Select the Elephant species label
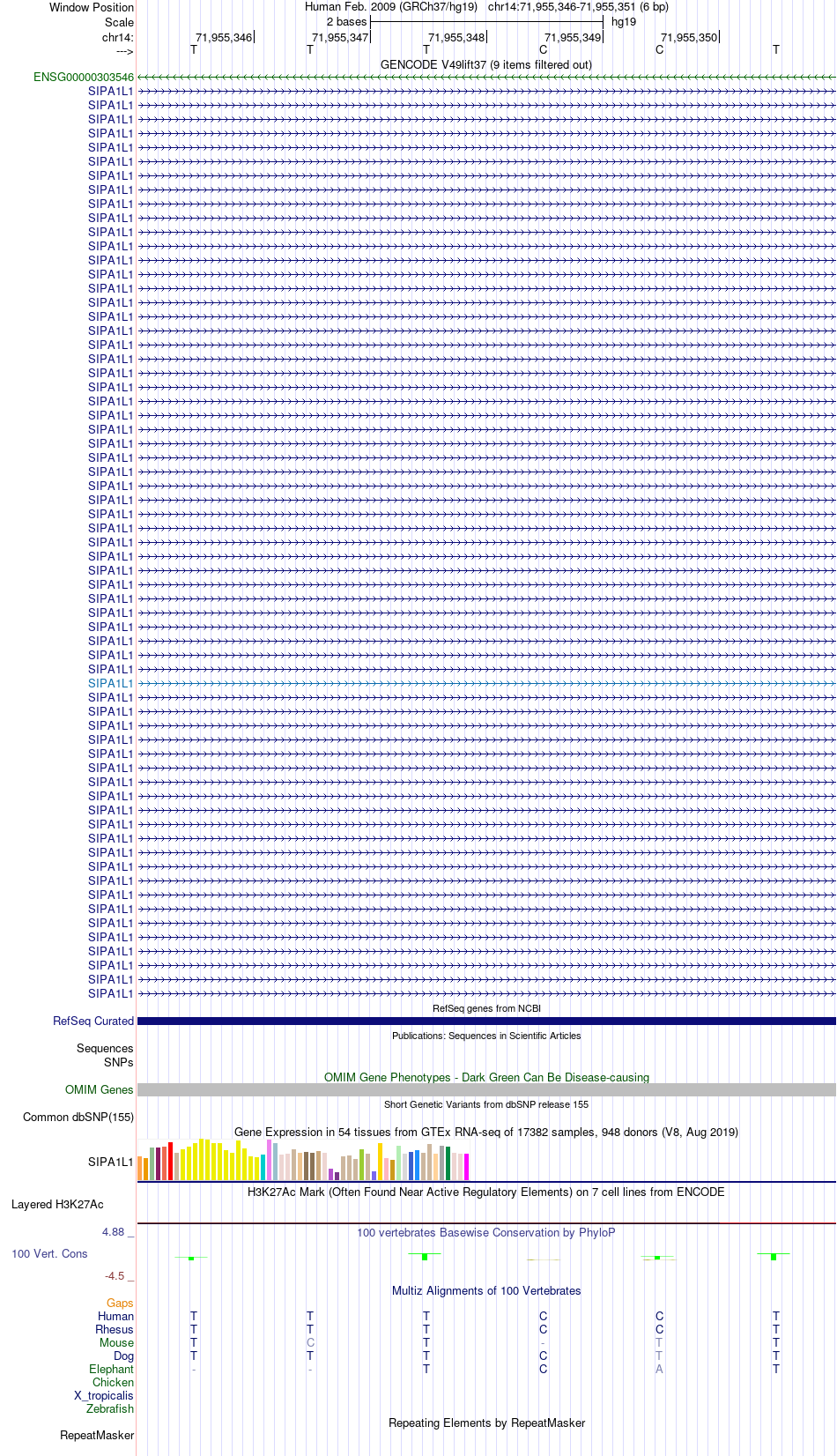 point(112,1370)
